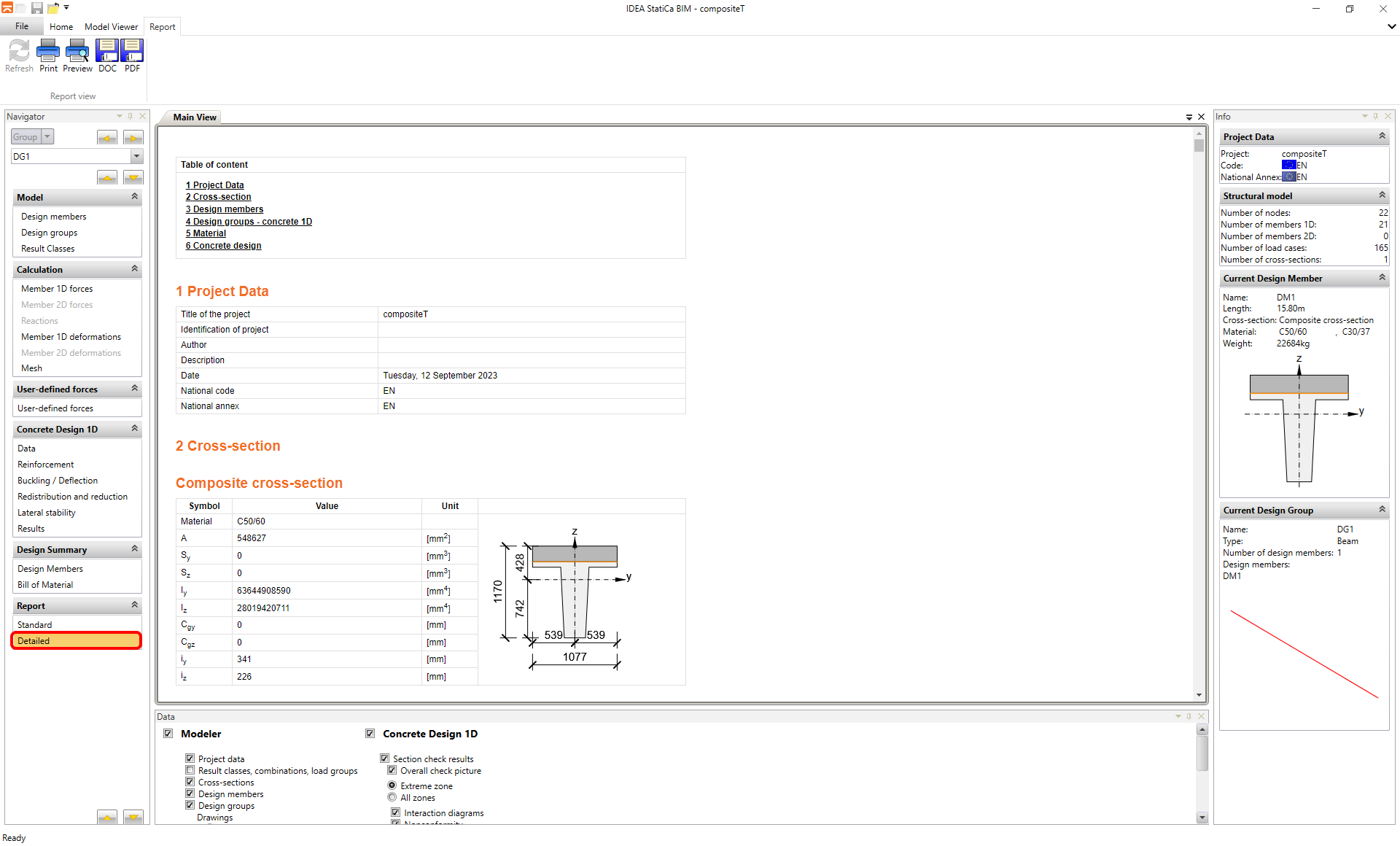Image resolution: width=1400 pixels, height=846 pixels.
Task: Collapse the Calculation section in Navigator
Action: [134, 269]
